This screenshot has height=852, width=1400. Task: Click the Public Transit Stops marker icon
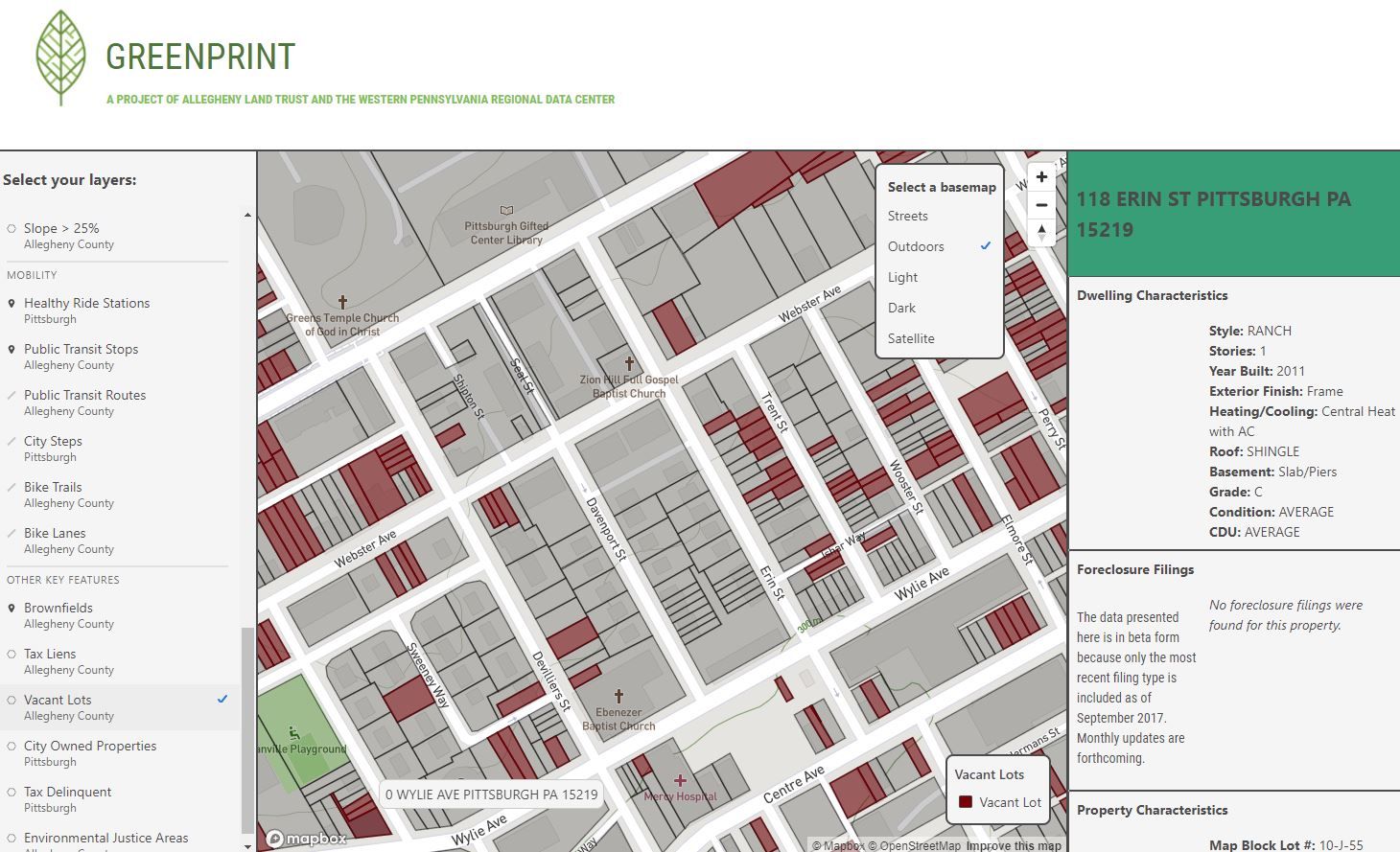click(12, 350)
